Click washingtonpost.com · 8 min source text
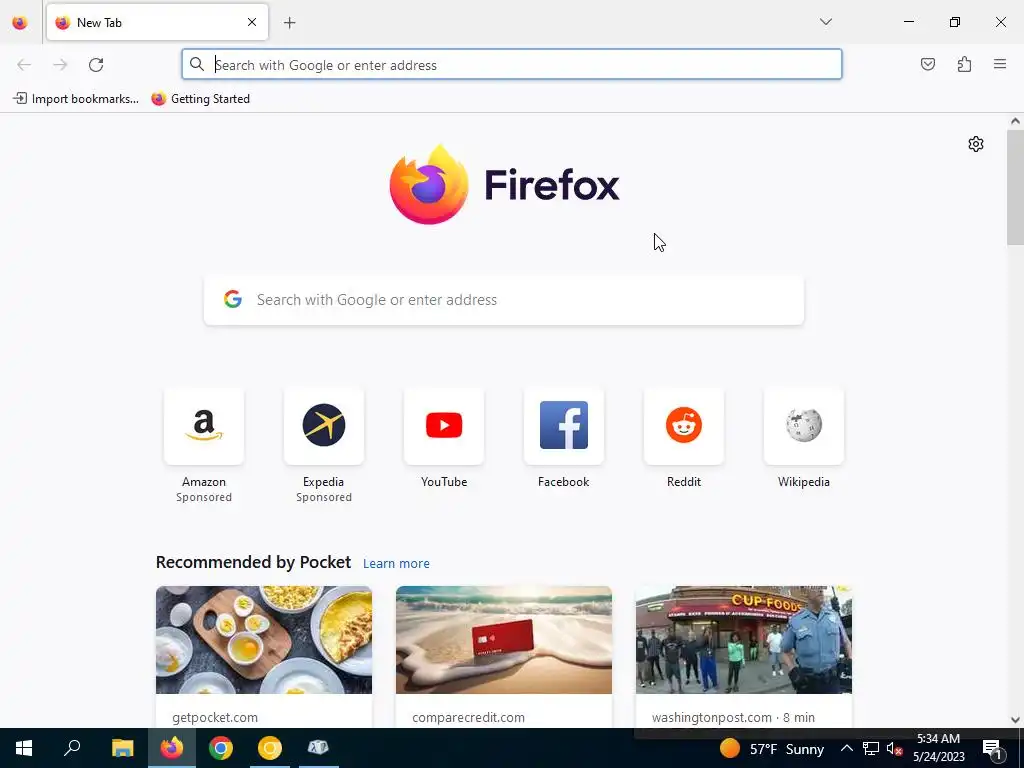This screenshot has width=1024, height=768. [733, 717]
